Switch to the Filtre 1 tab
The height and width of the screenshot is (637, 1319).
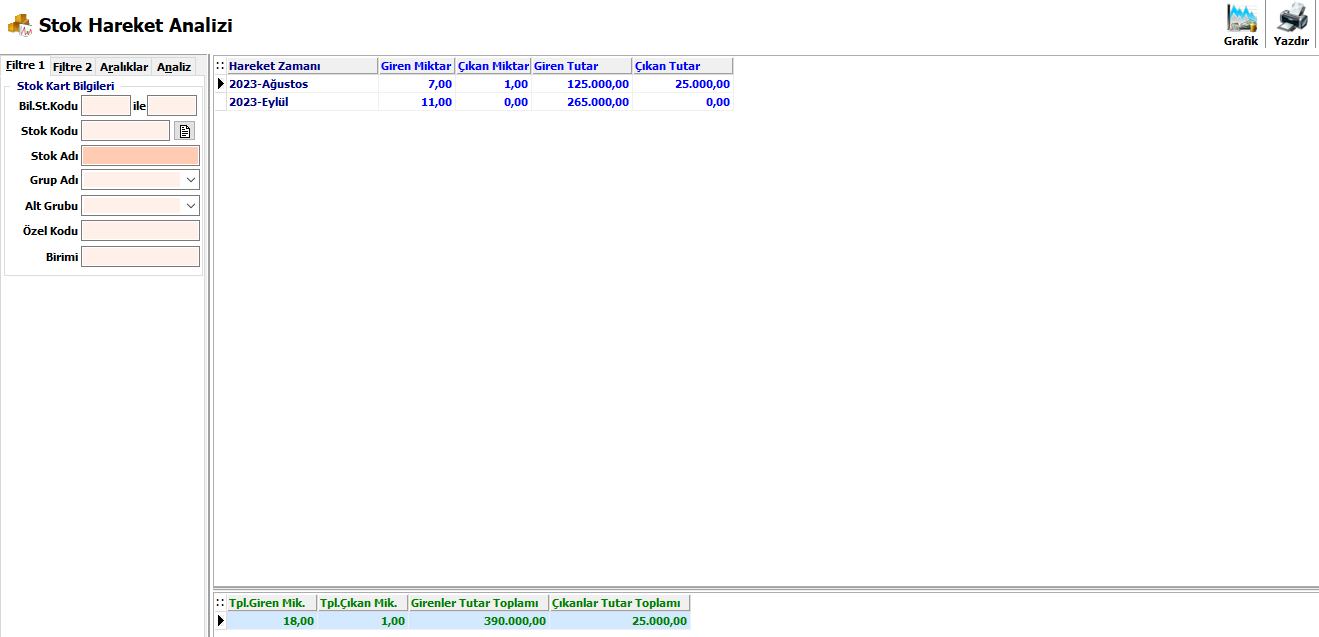click(x=26, y=66)
